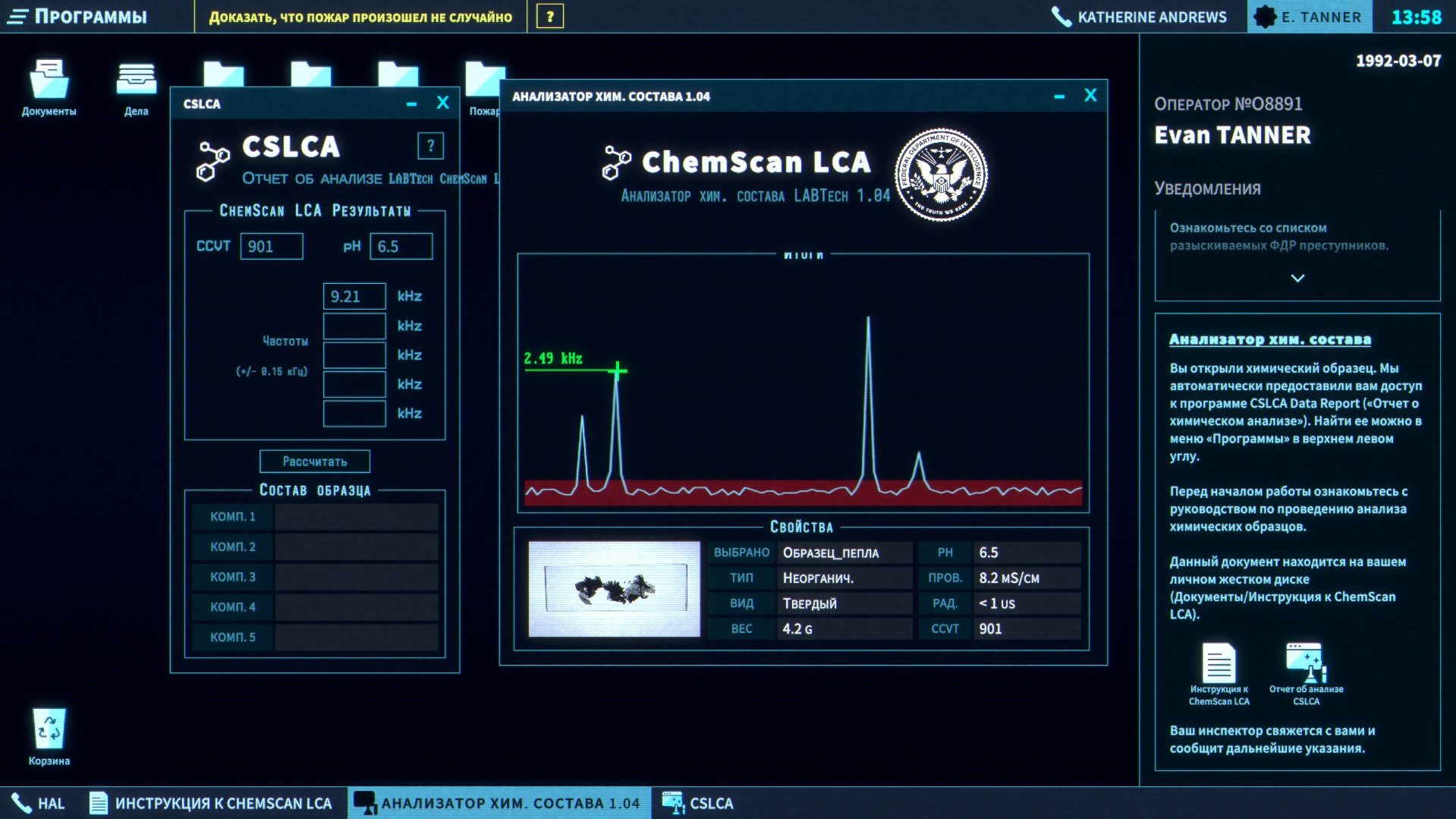This screenshot has width=1456, height=819.
Task: Click the pH 6.5 value in properties
Action: tap(1027, 553)
